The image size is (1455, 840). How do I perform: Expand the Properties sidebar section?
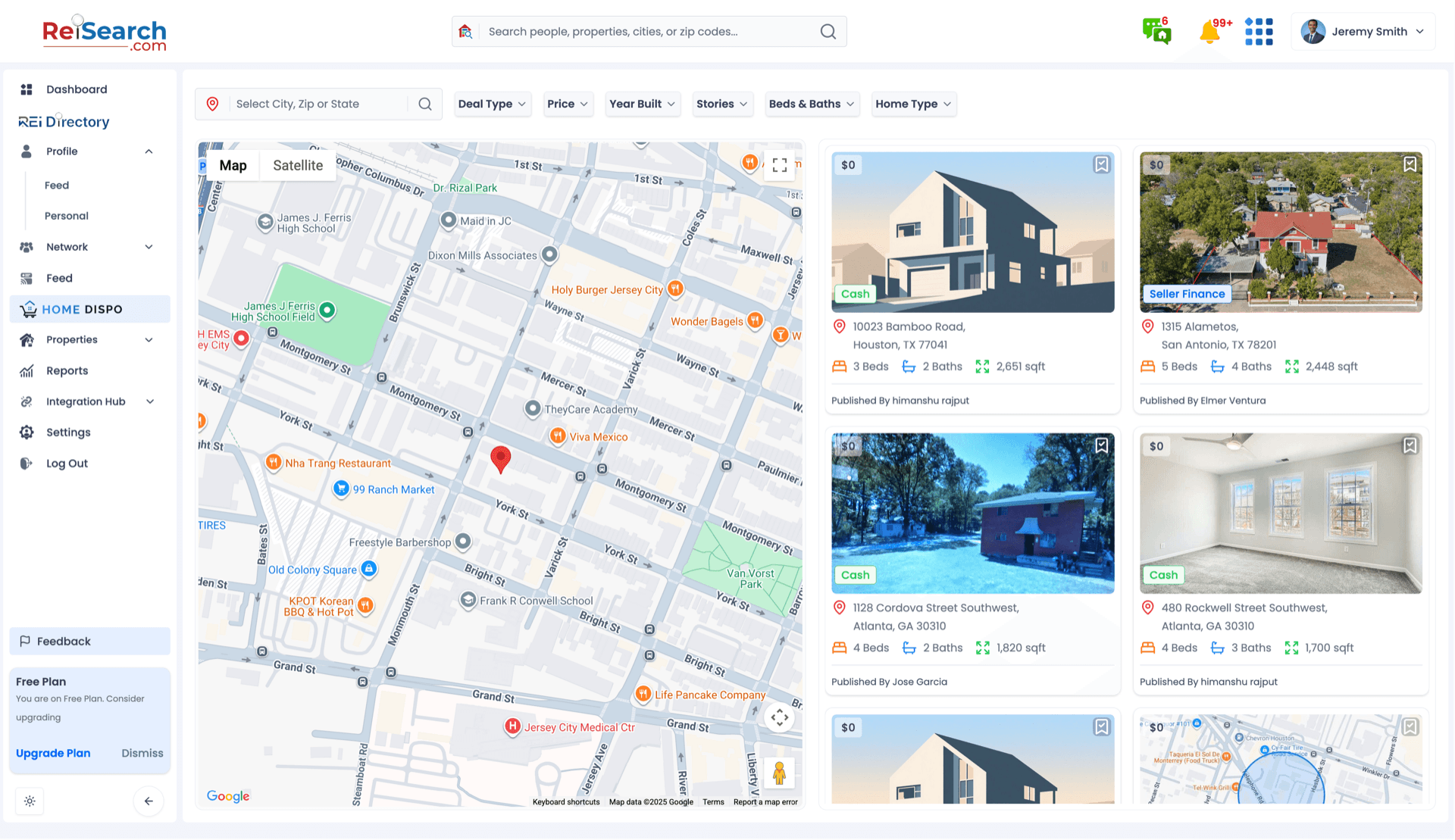pyautogui.click(x=149, y=340)
